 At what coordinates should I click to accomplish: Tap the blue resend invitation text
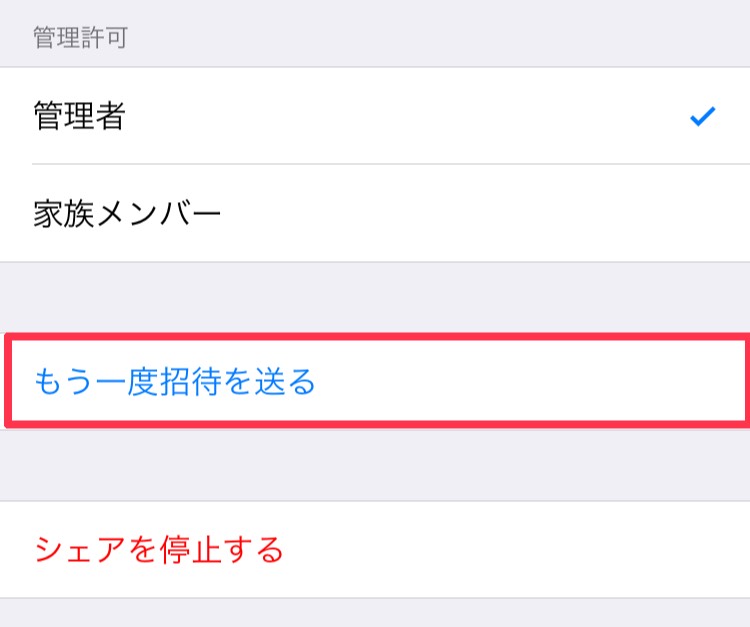click(175, 382)
